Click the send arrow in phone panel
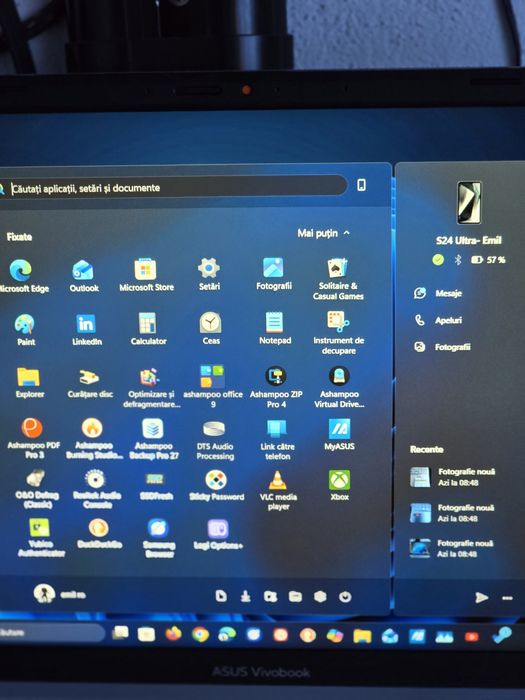This screenshot has height=700, width=525. pos(481,597)
